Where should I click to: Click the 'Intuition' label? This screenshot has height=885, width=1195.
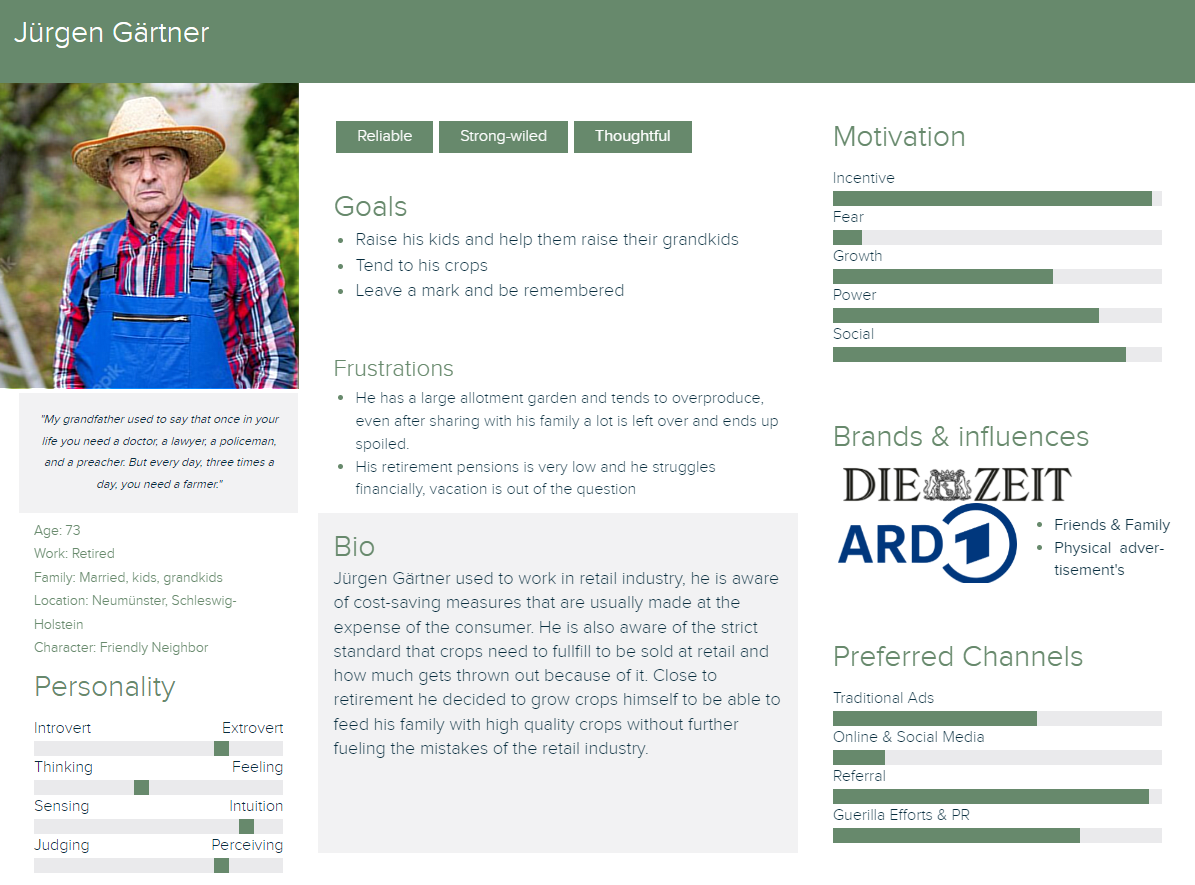(256, 806)
